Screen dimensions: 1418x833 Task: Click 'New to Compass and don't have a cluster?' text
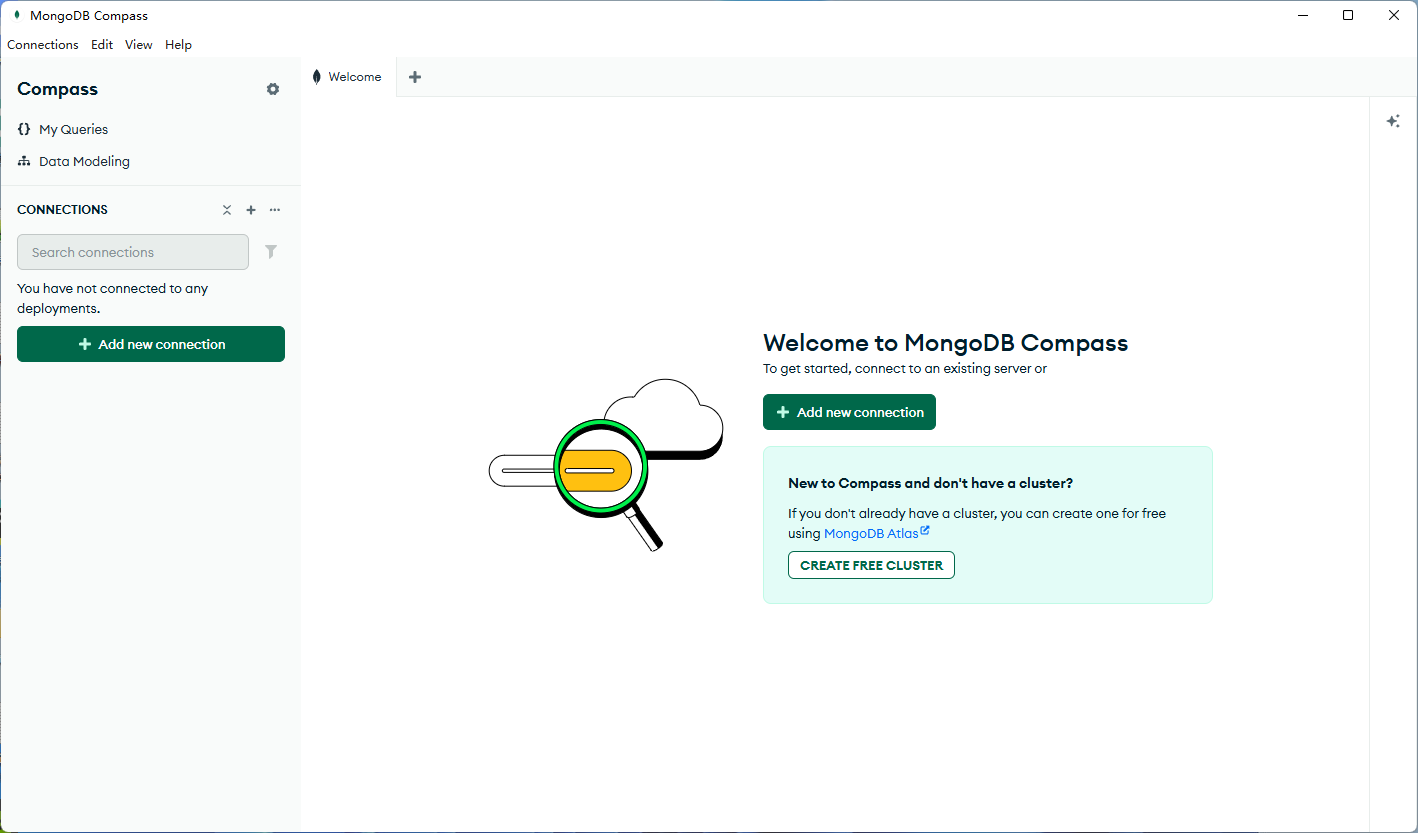click(930, 483)
